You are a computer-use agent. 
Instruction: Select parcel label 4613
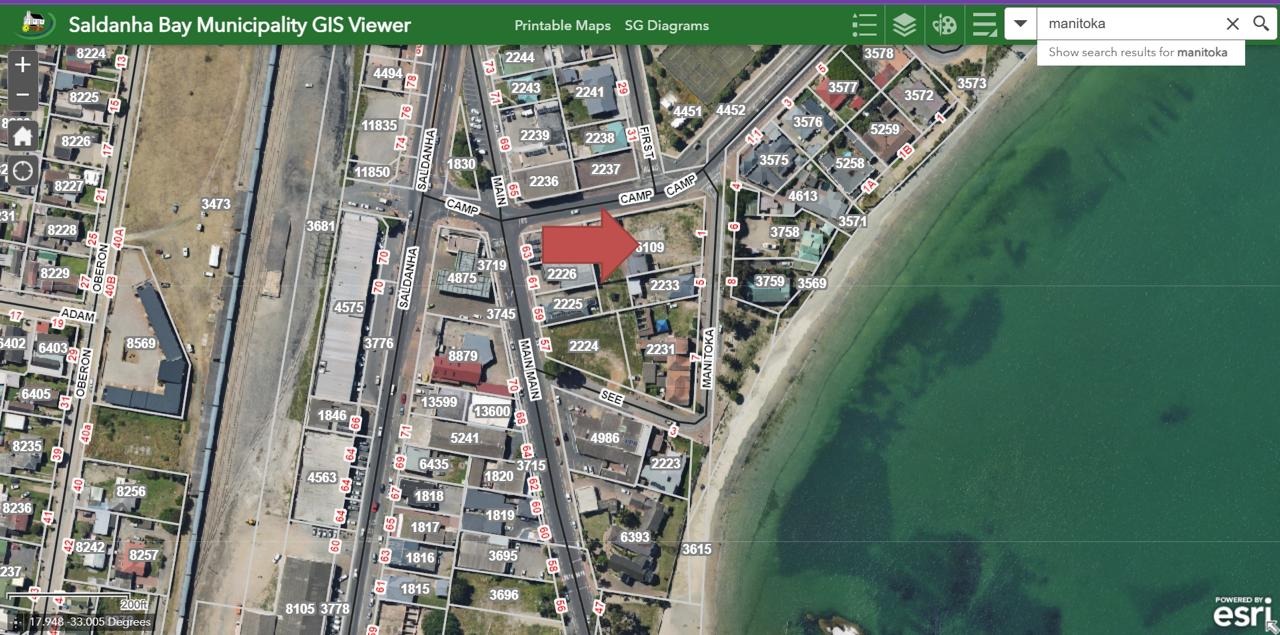point(802,196)
